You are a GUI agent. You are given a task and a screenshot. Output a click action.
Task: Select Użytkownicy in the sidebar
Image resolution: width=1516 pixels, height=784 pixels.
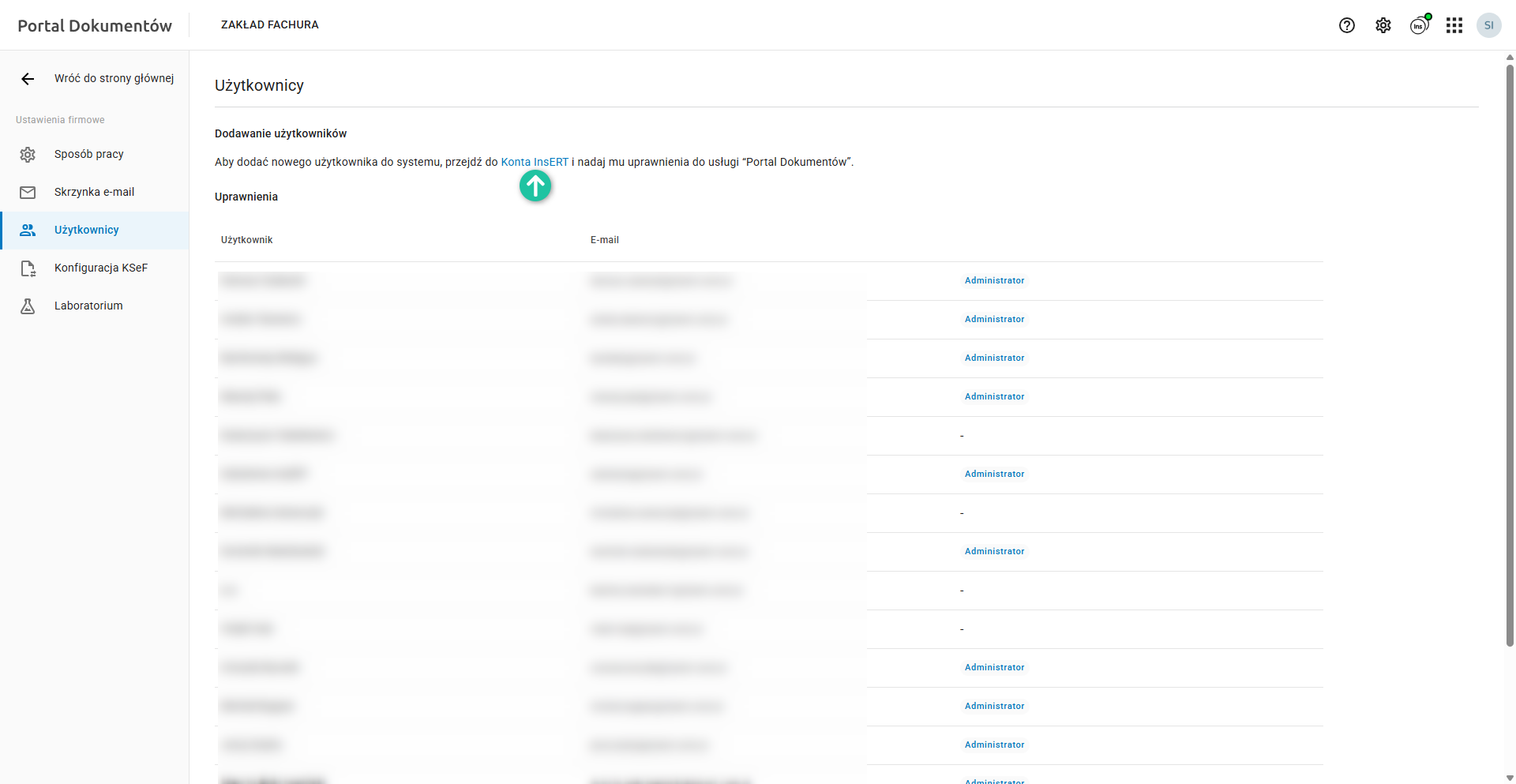click(86, 230)
